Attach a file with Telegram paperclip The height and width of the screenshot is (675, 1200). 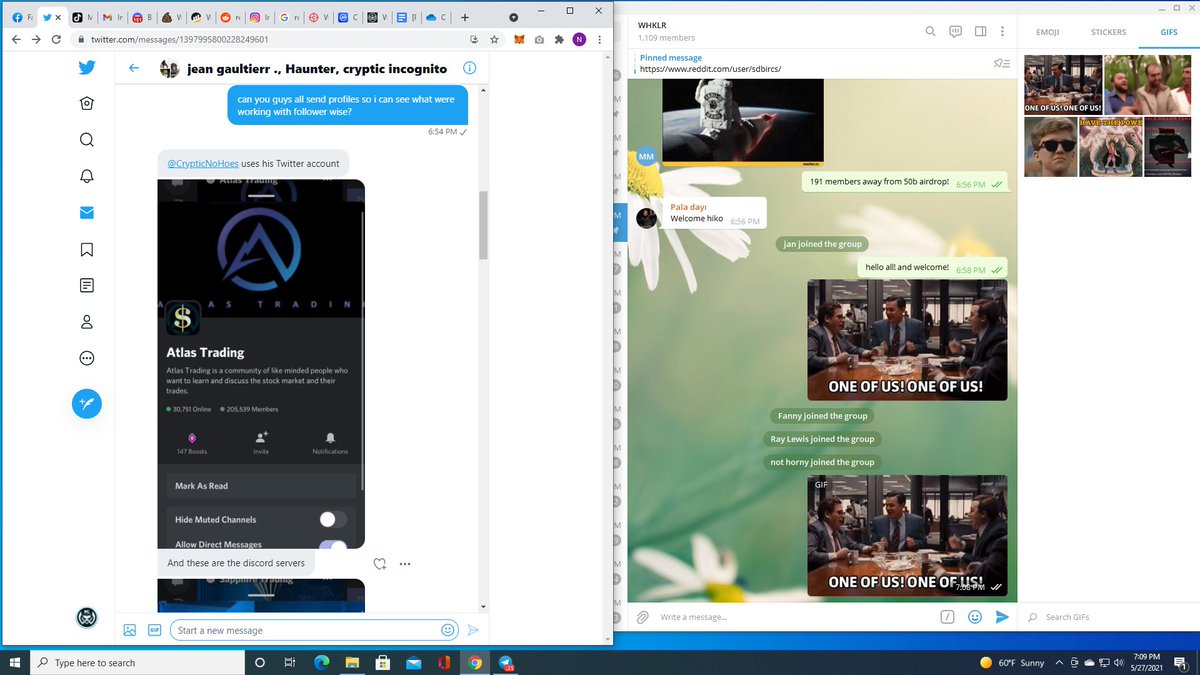(x=643, y=617)
